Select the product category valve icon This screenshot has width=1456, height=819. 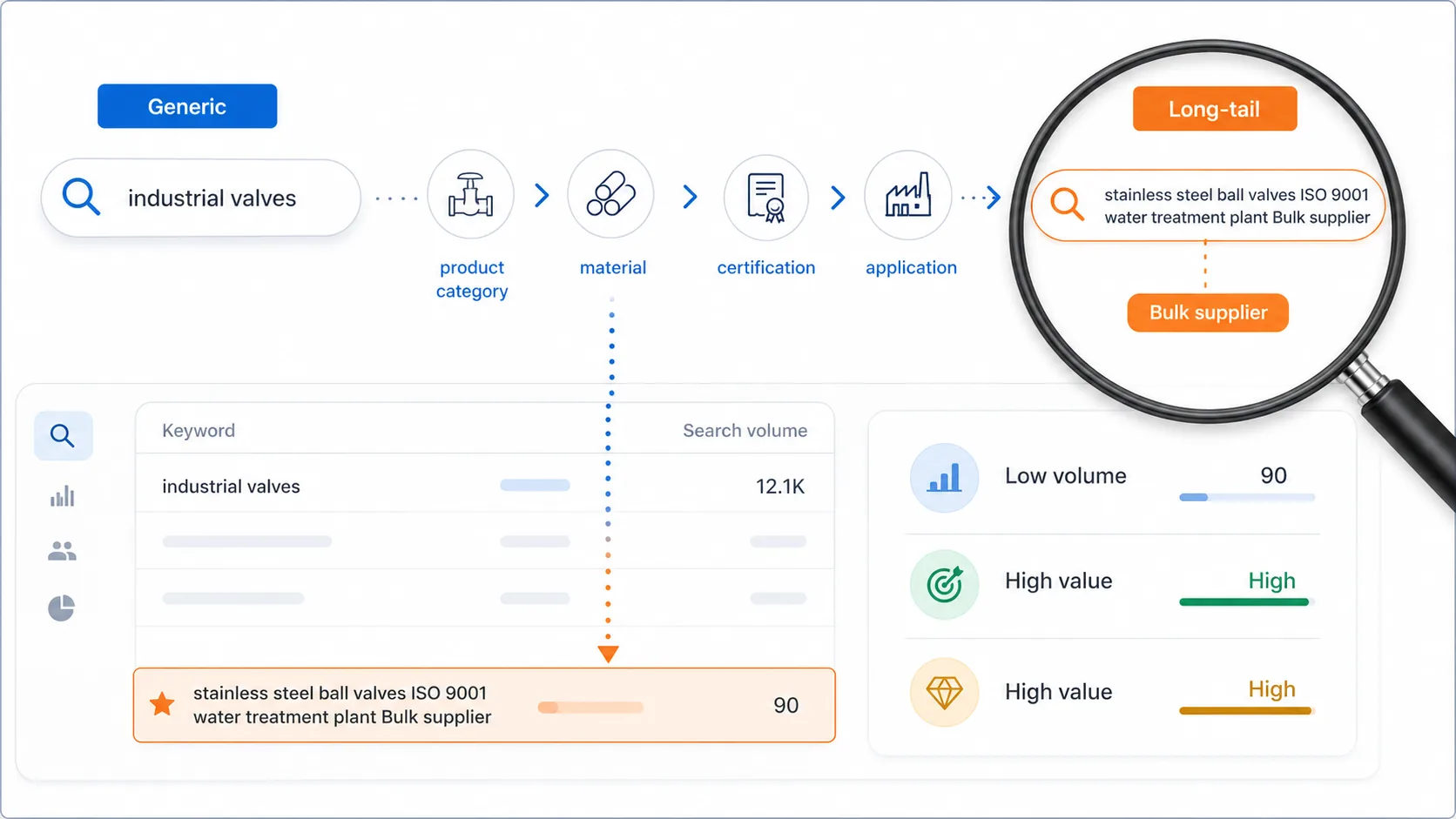470,194
